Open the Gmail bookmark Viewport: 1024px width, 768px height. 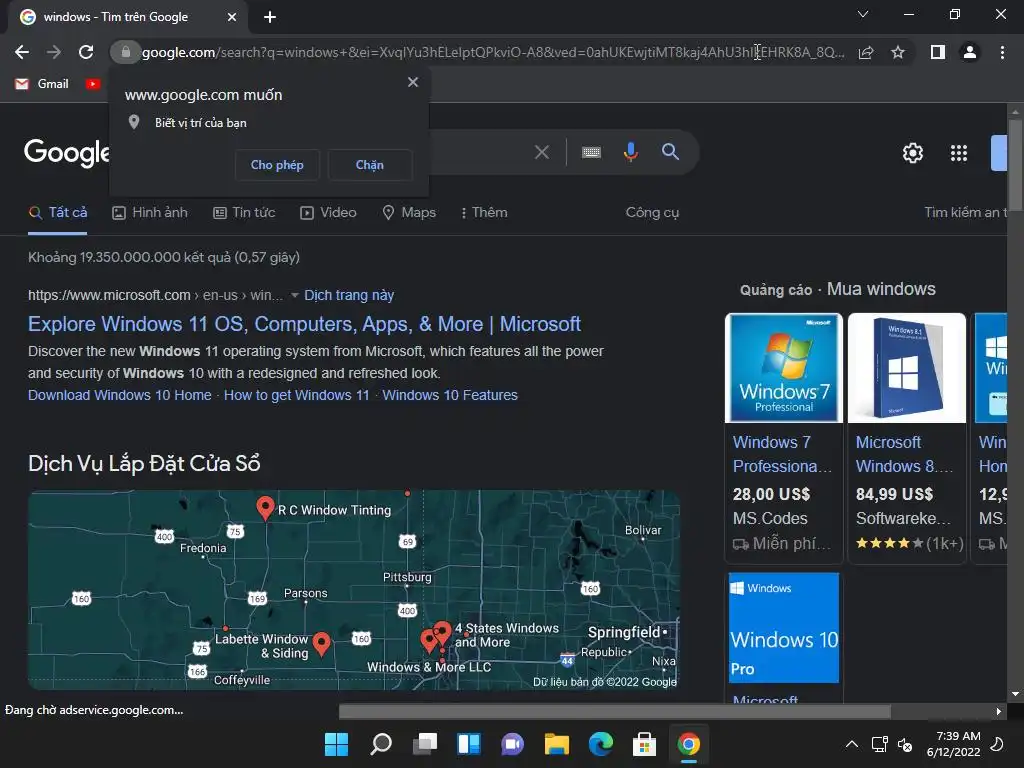(x=42, y=84)
